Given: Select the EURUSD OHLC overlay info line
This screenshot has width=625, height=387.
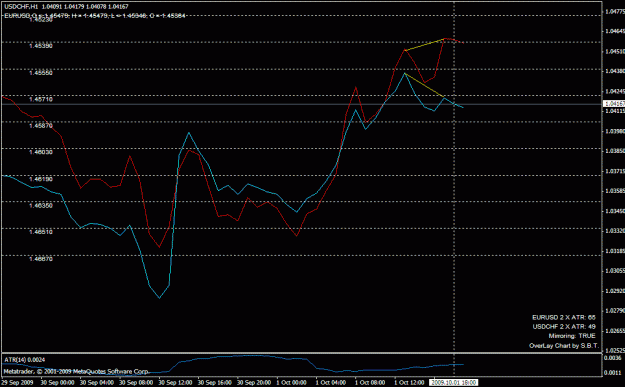Looking at the screenshot, I should tap(95, 16).
